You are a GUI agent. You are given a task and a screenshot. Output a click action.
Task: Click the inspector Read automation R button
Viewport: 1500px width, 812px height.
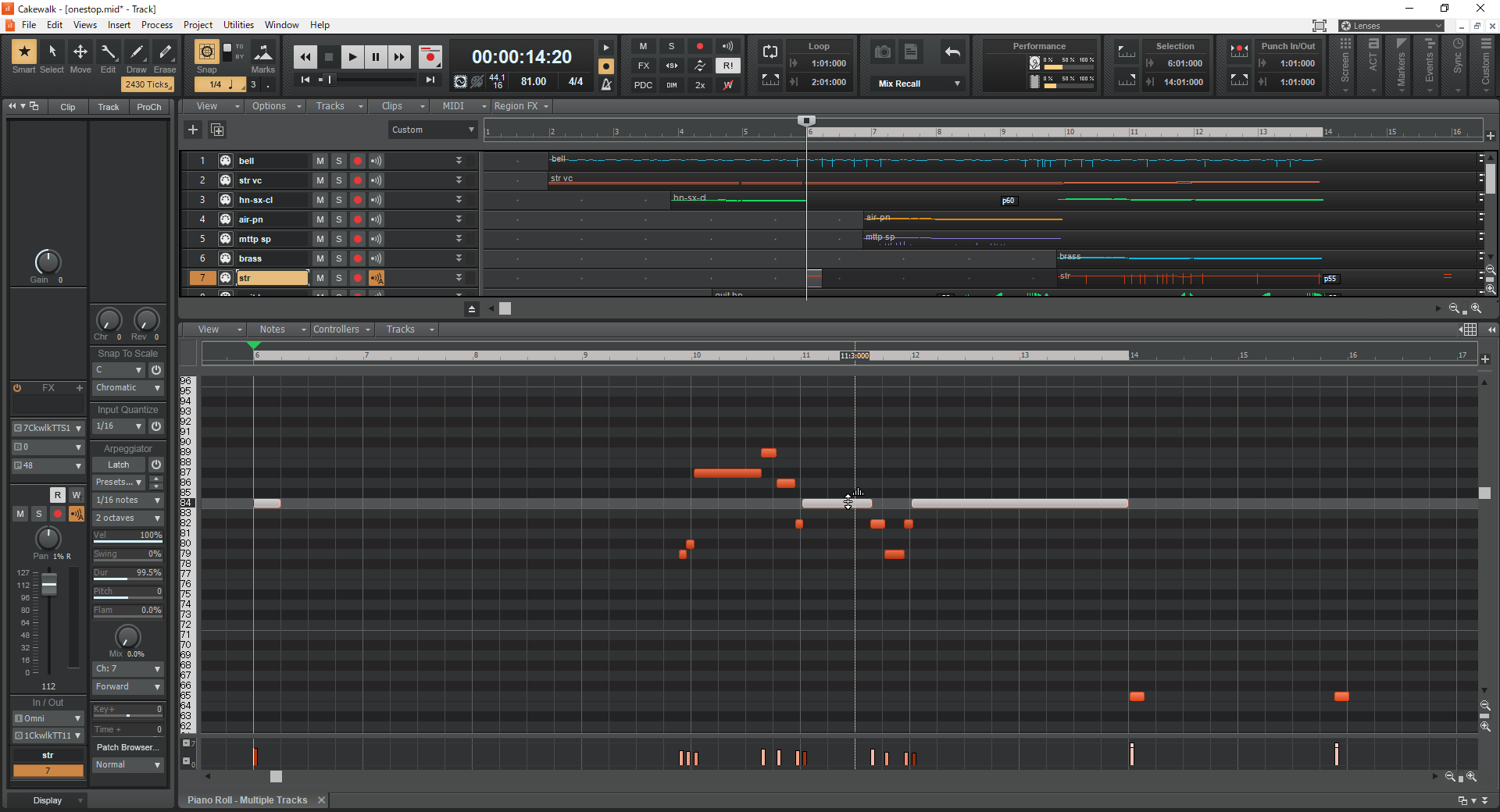point(58,495)
